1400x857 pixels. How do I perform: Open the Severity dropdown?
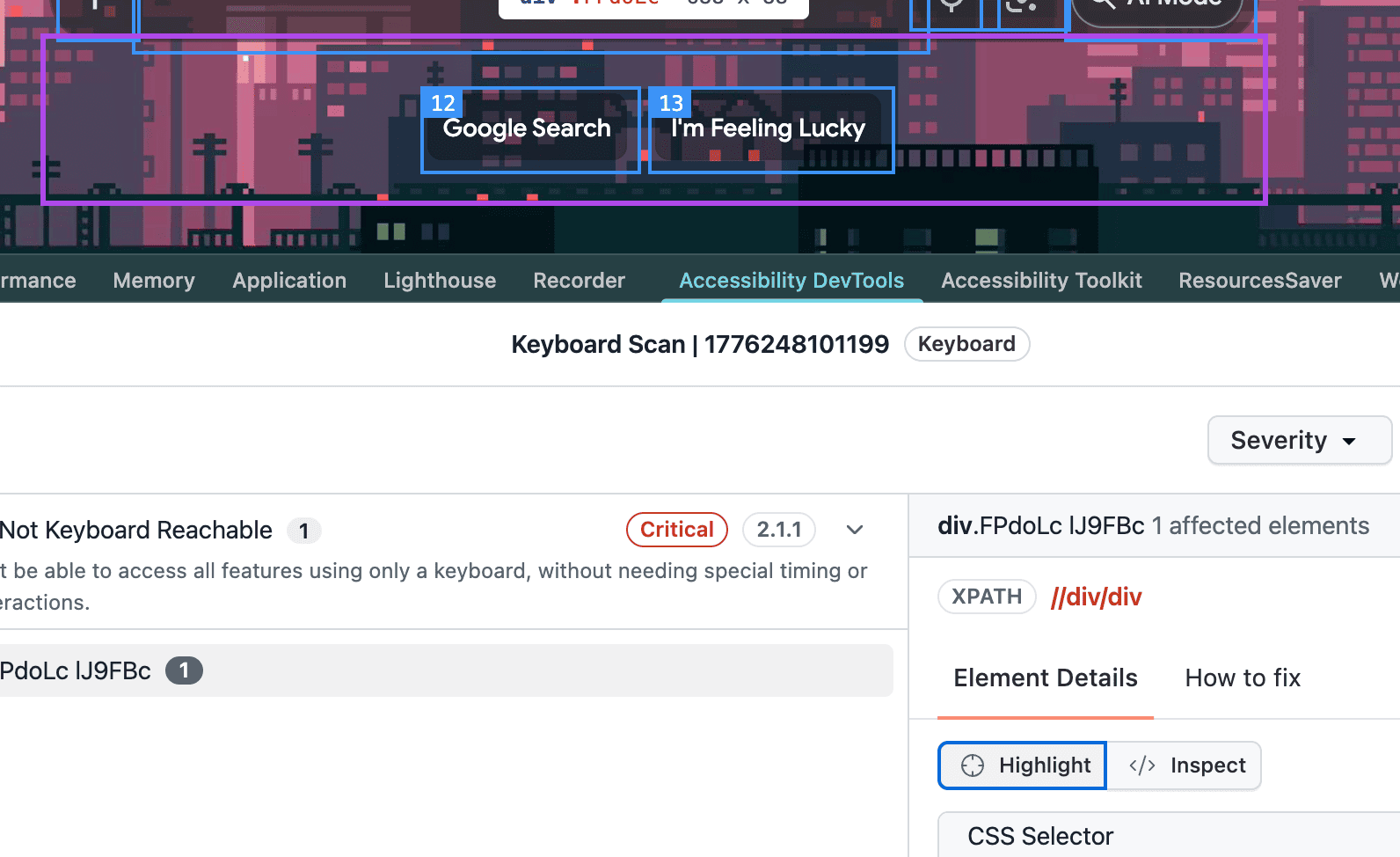click(1299, 440)
